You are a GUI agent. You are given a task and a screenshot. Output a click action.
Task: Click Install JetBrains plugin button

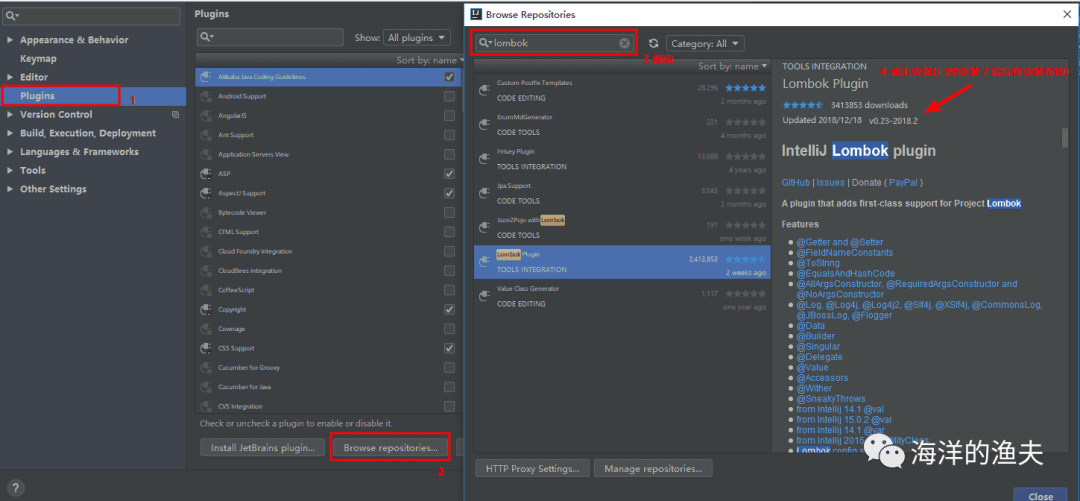(262, 448)
